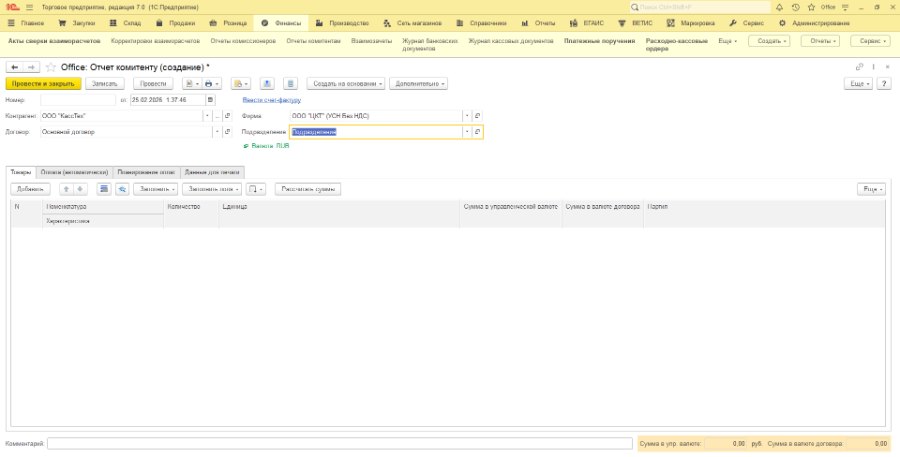The width and height of the screenshot is (900, 457).
Task: Expand the Контрагент dropdown arrow
Action: click(x=207, y=116)
